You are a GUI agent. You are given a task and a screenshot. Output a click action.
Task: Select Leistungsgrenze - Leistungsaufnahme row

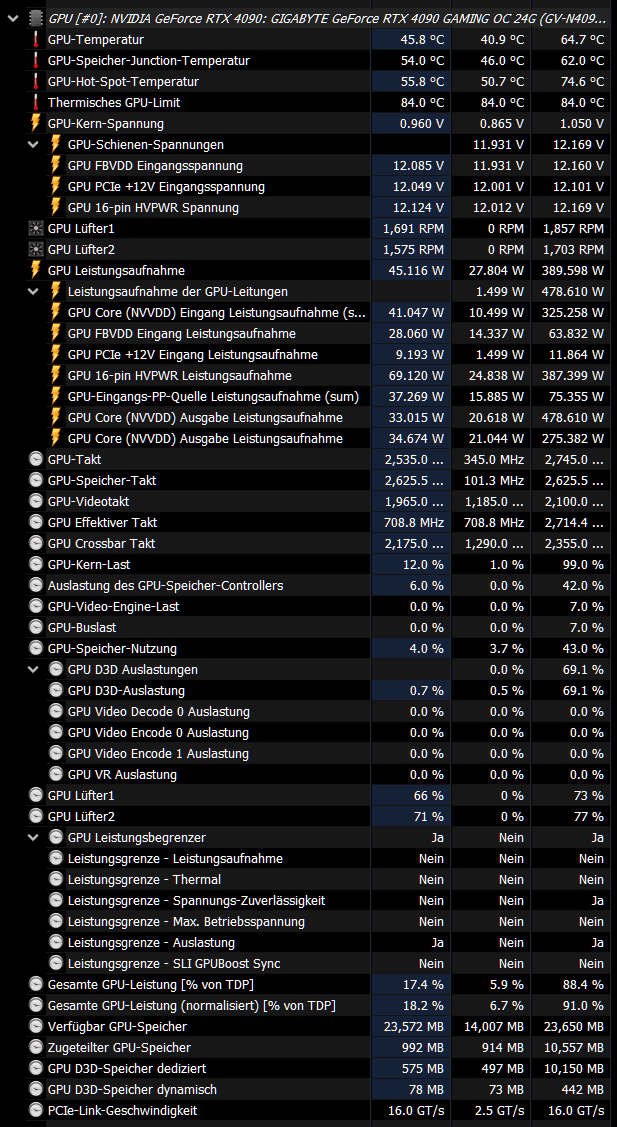click(175, 858)
